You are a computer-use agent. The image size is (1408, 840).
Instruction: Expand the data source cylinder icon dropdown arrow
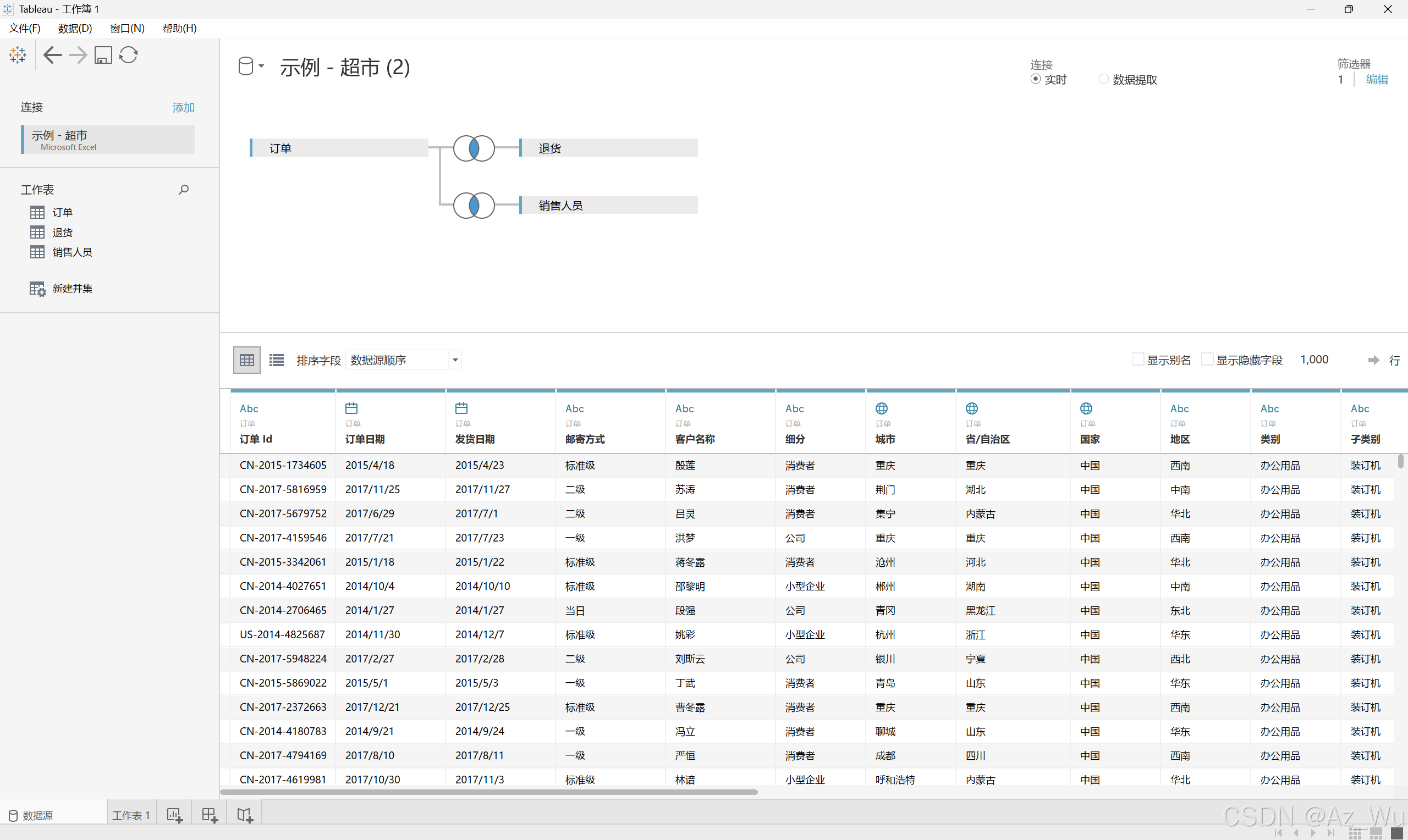261,66
